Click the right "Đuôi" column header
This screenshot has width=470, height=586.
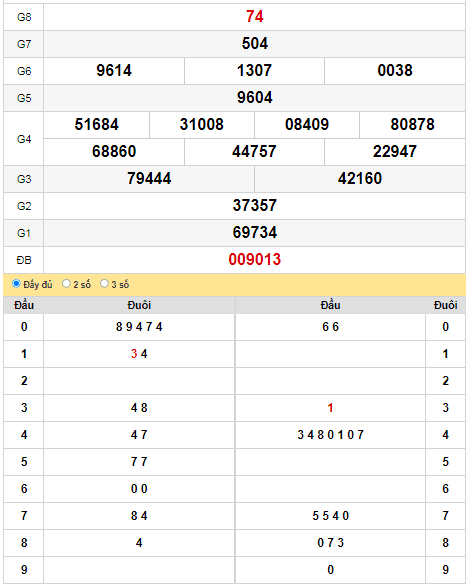pyautogui.click(x=445, y=305)
